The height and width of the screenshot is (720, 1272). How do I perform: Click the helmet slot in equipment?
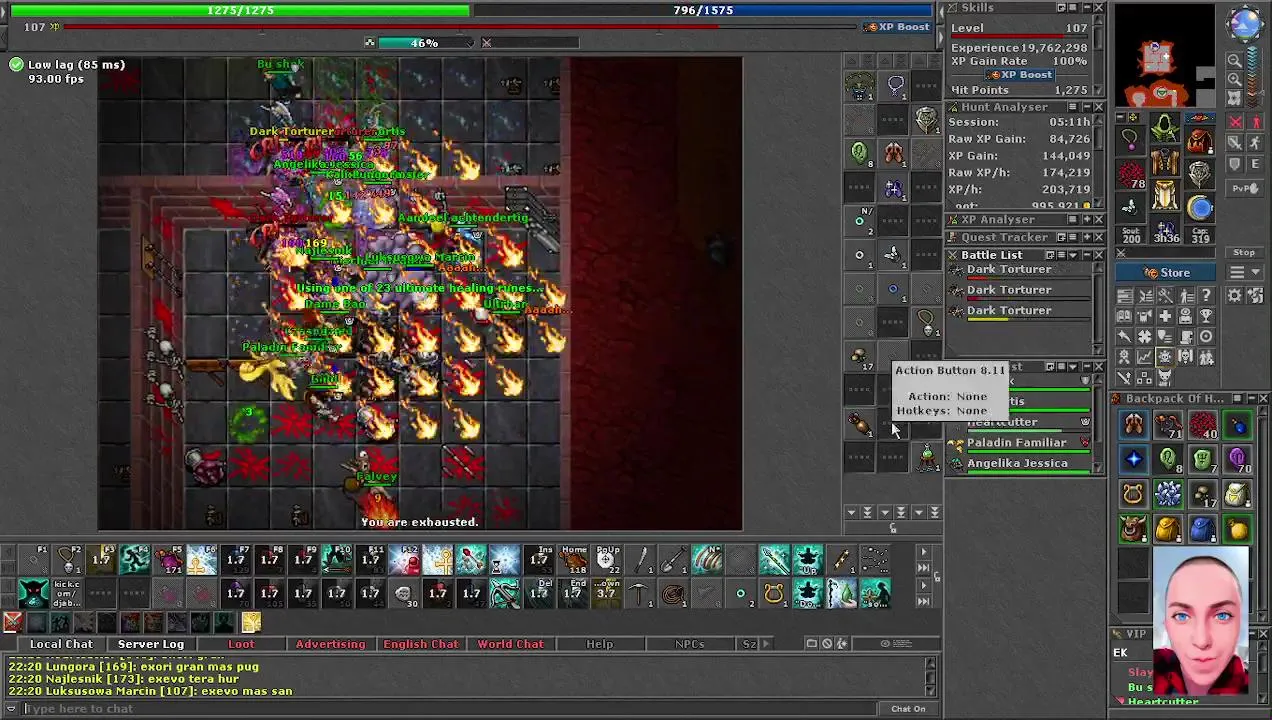click(x=1165, y=128)
